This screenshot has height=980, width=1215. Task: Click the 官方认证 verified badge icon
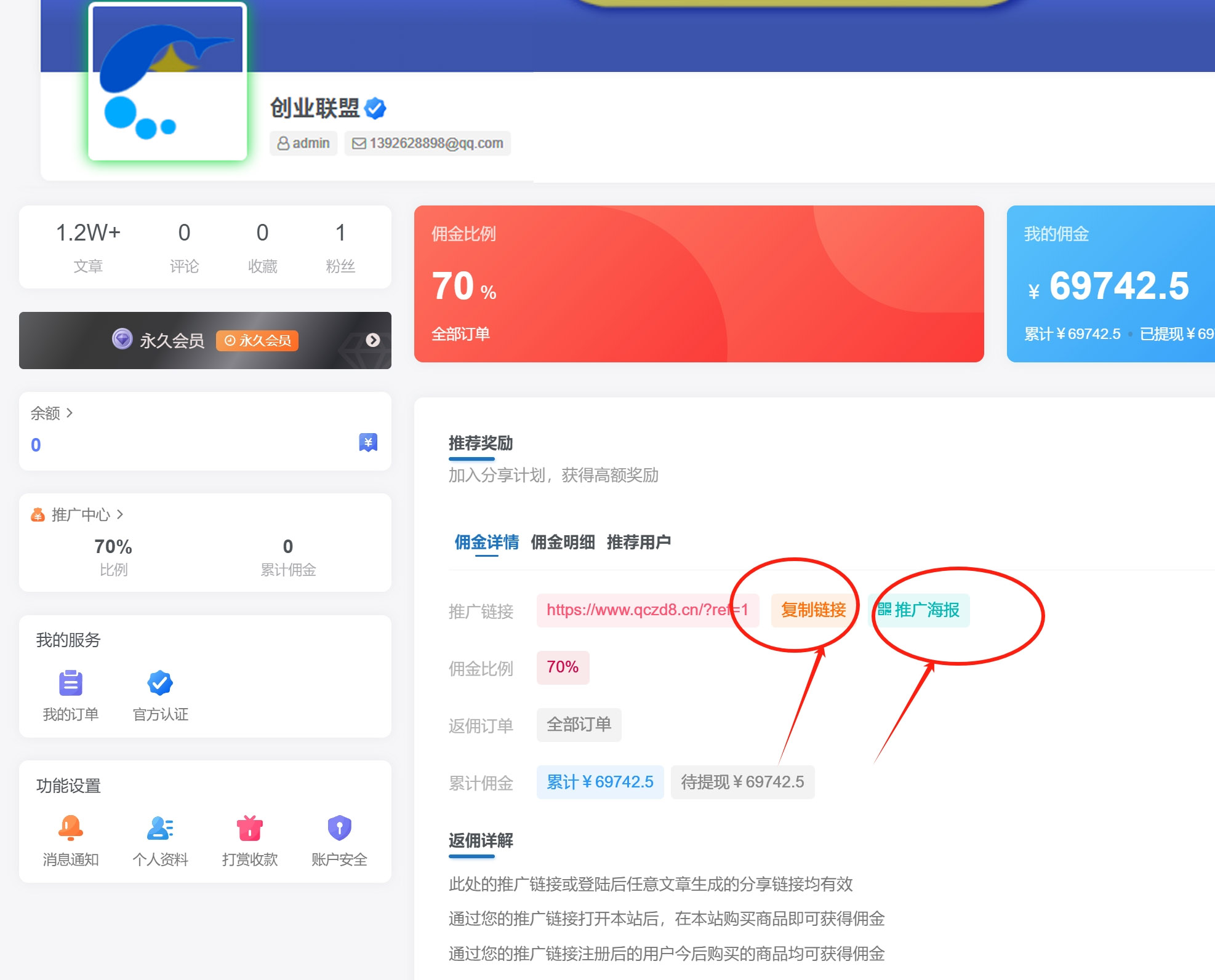[x=160, y=683]
